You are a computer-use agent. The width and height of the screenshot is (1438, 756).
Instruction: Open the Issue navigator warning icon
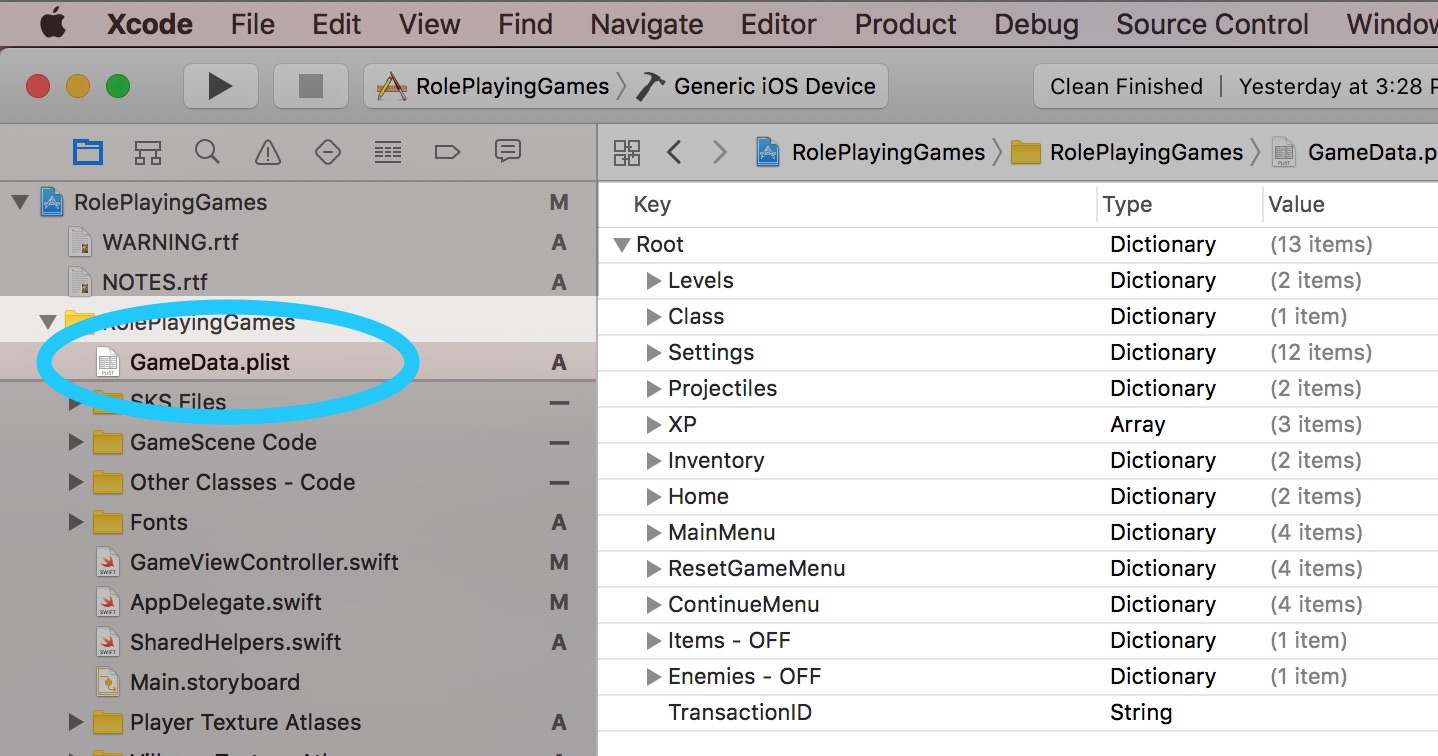tap(267, 151)
